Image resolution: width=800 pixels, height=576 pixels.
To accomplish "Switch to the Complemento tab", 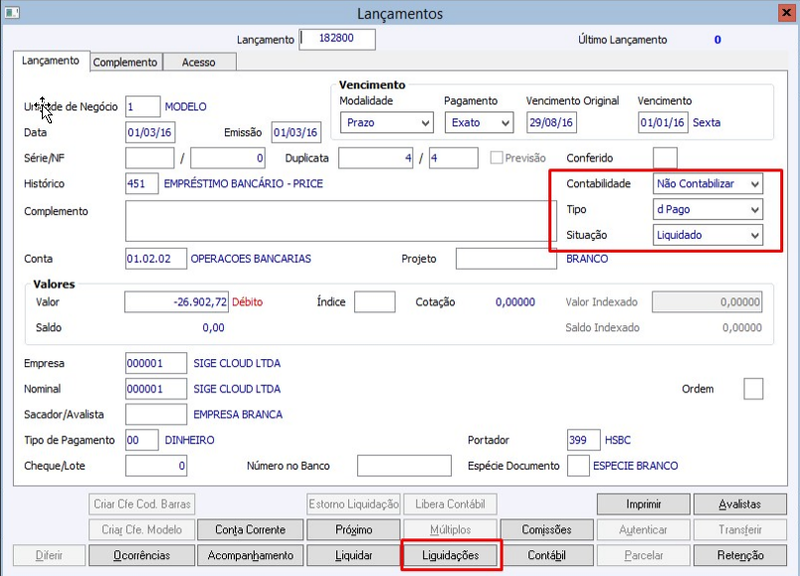I will point(126,62).
